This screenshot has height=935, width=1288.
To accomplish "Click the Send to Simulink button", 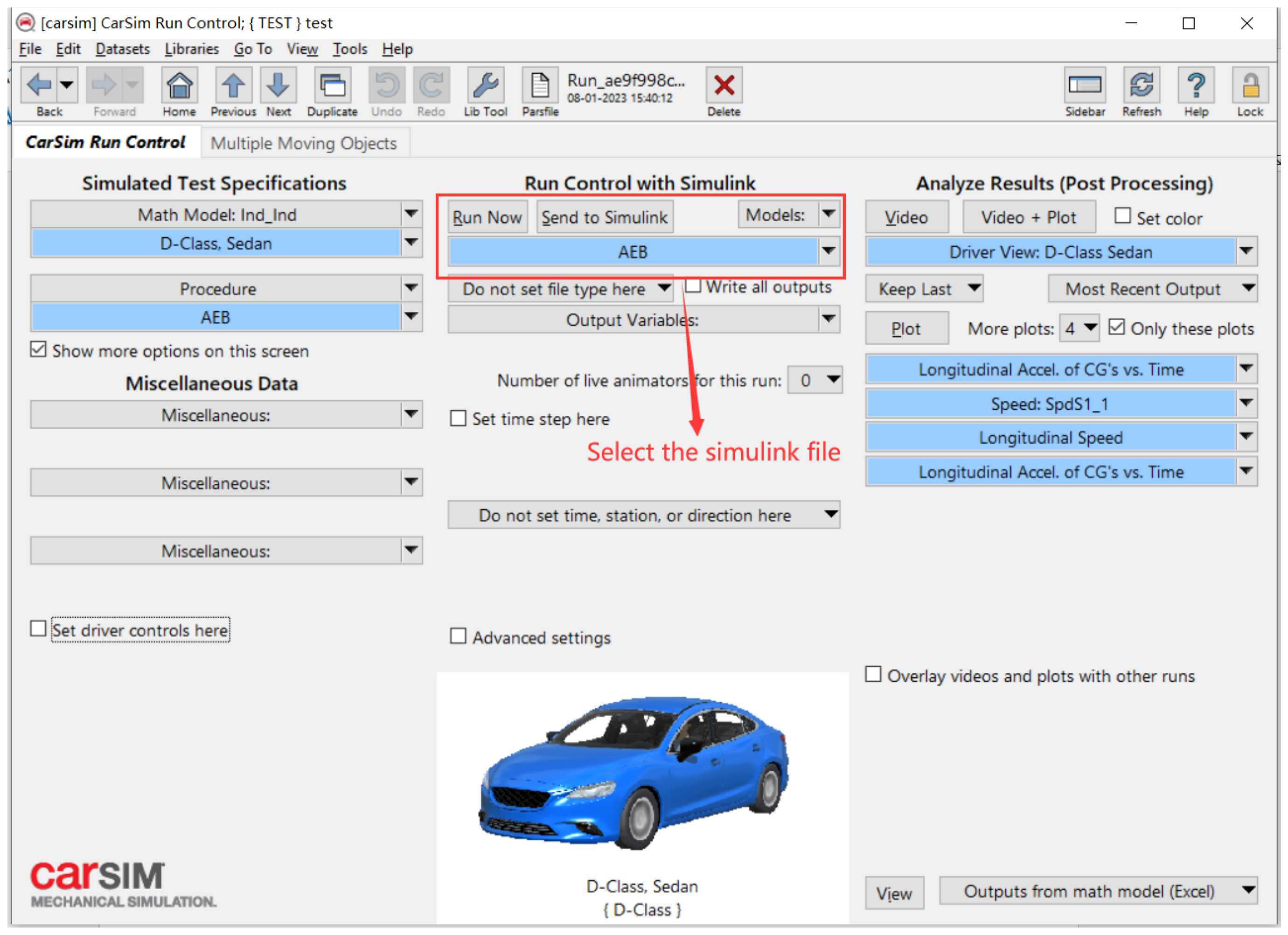I will coord(604,217).
